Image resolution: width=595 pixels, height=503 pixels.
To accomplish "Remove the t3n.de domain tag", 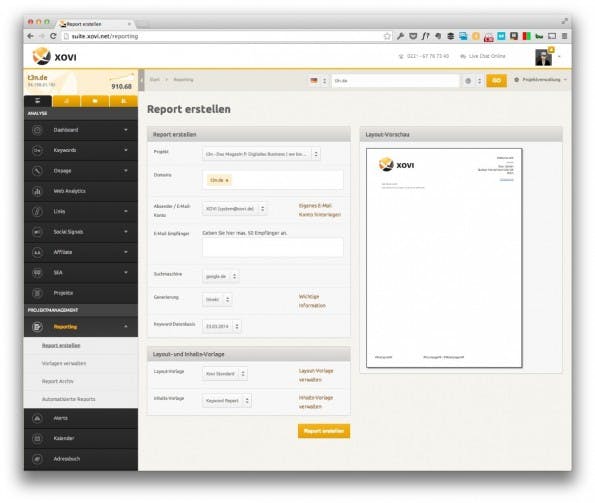I will tap(227, 181).
